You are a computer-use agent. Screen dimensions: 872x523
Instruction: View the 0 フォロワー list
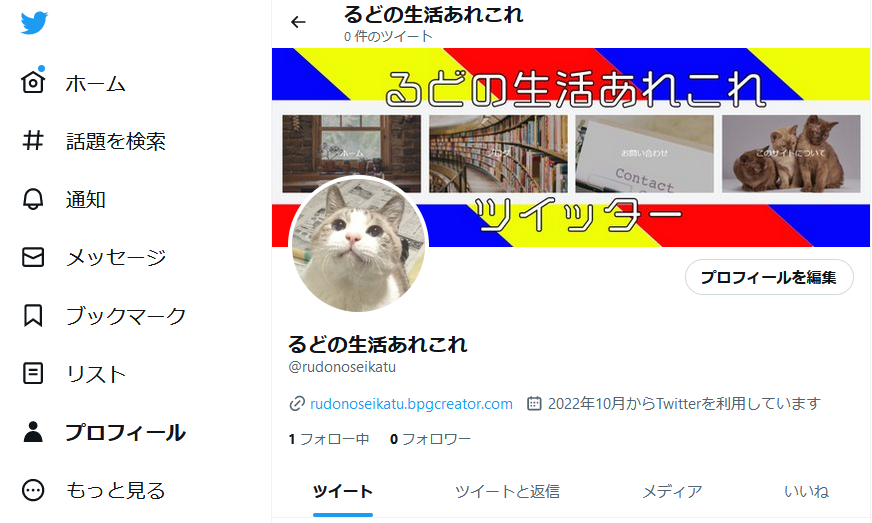[x=430, y=439]
